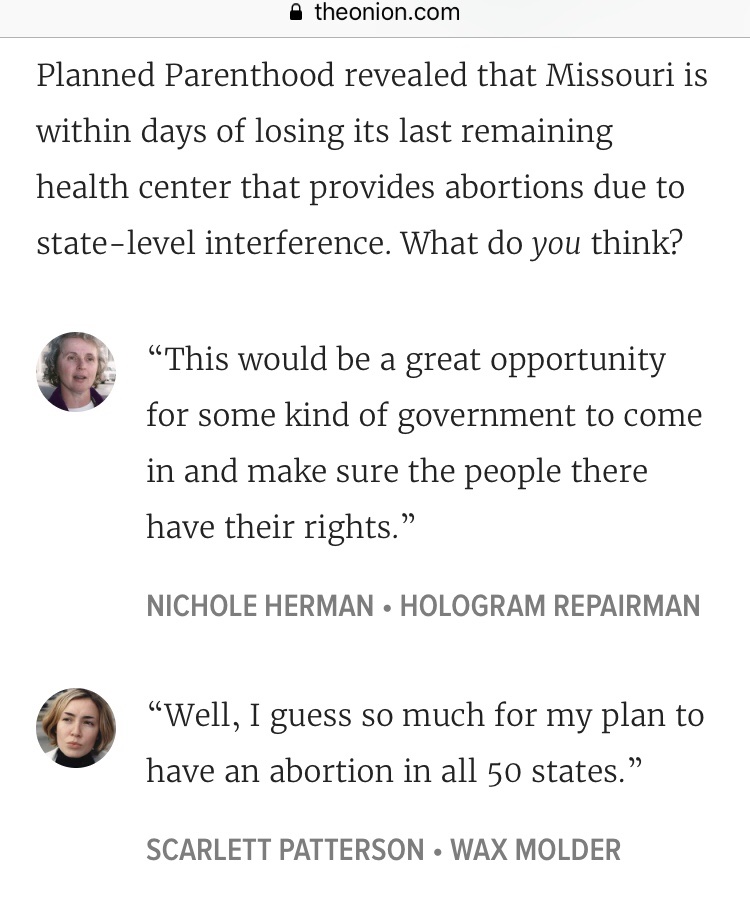Image resolution: width=750 pixels, height=912 pixels.
Task: Tap Scarlett Patterson's avatar photo
Action: pos(76,728)
